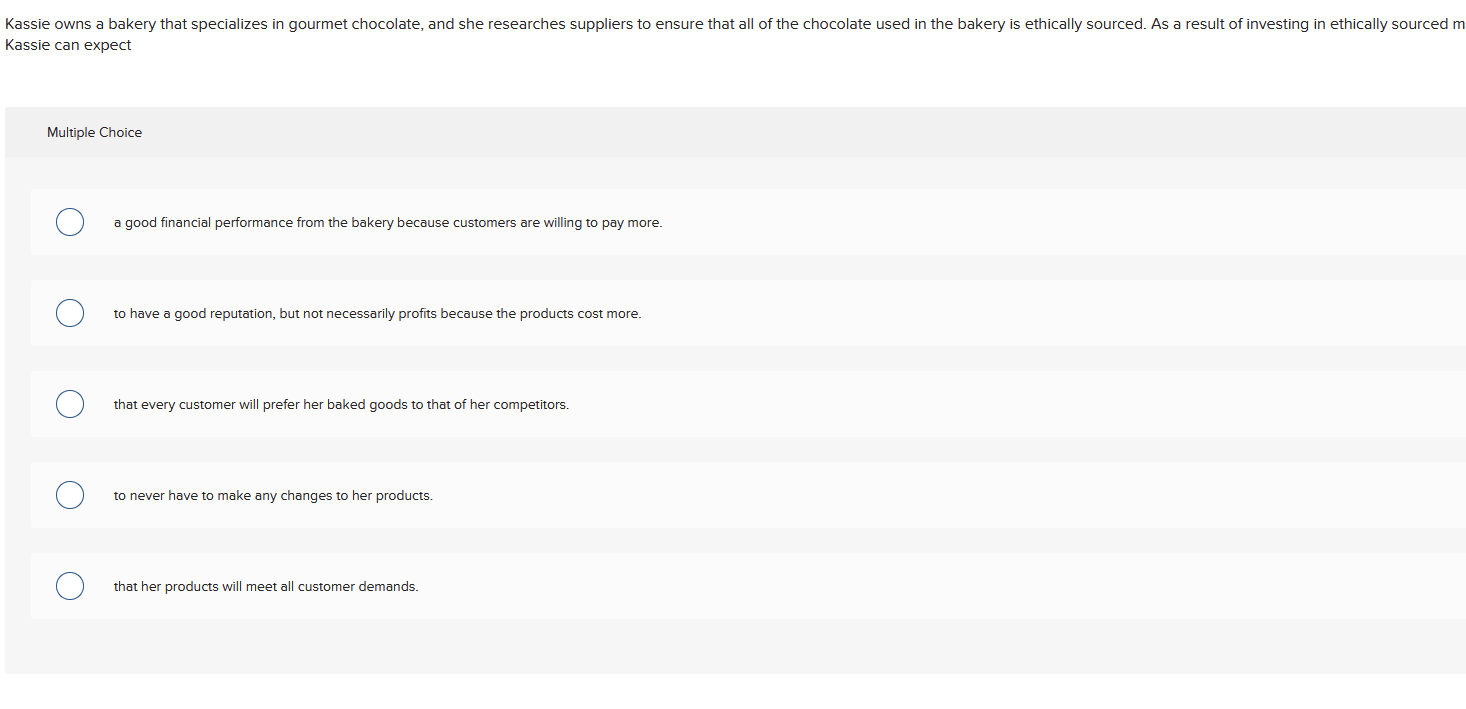Click the words 'Kassie can expect' in question

68,44
